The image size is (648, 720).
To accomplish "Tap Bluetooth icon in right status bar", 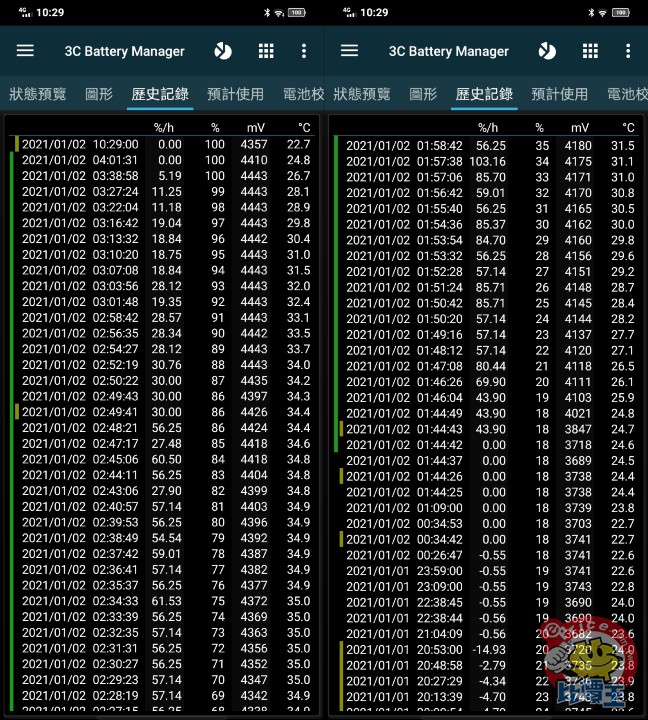I will coord(591,13).
